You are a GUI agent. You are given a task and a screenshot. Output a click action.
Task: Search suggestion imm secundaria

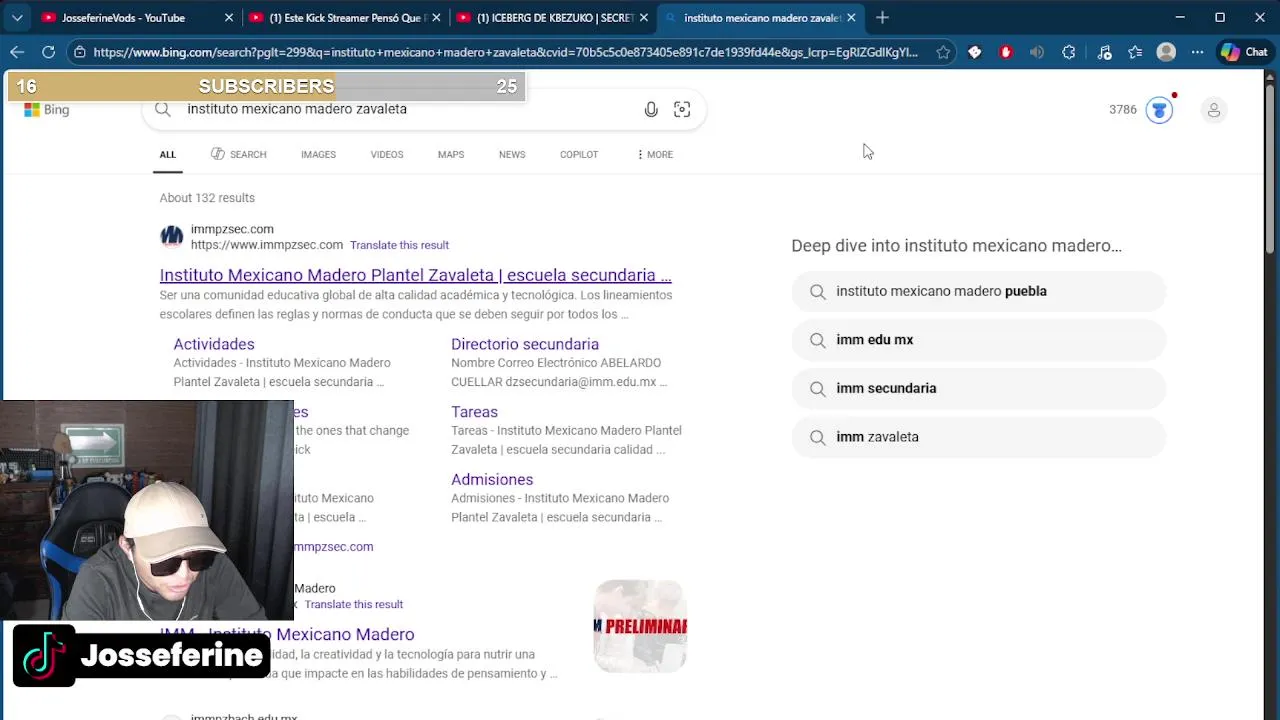[978, 388]
